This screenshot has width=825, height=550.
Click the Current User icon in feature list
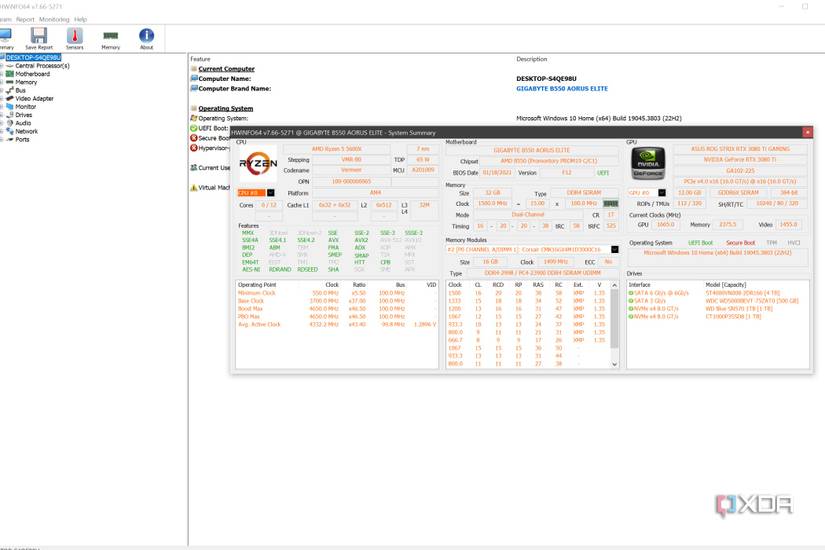(x=194, y=168)
